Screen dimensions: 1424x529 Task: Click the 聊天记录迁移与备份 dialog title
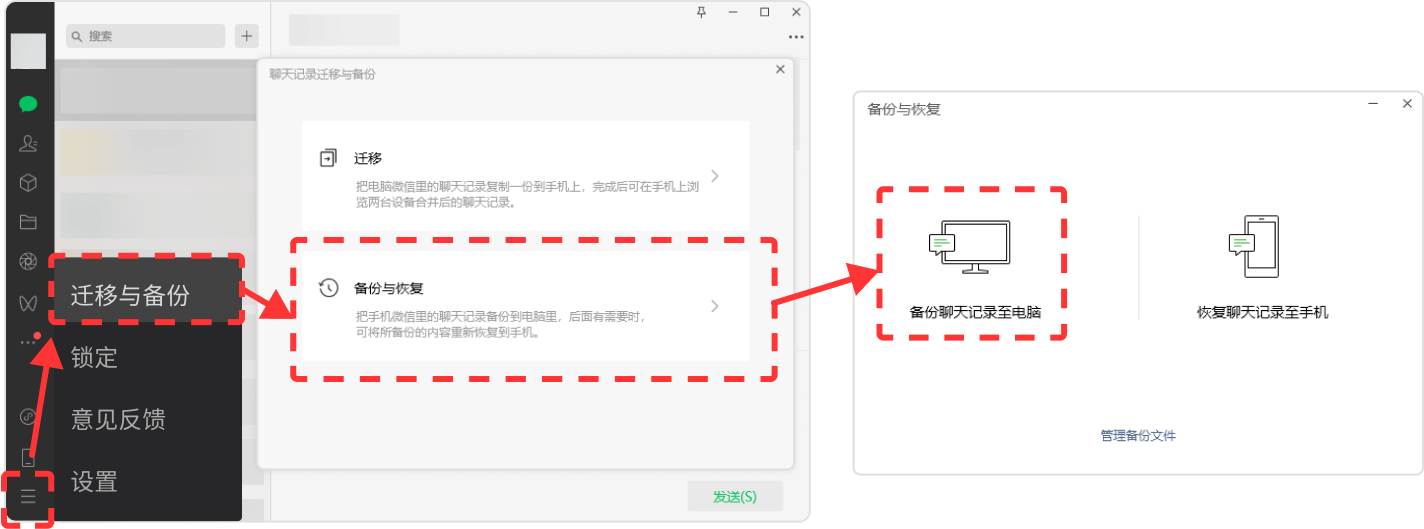point(322,74)
